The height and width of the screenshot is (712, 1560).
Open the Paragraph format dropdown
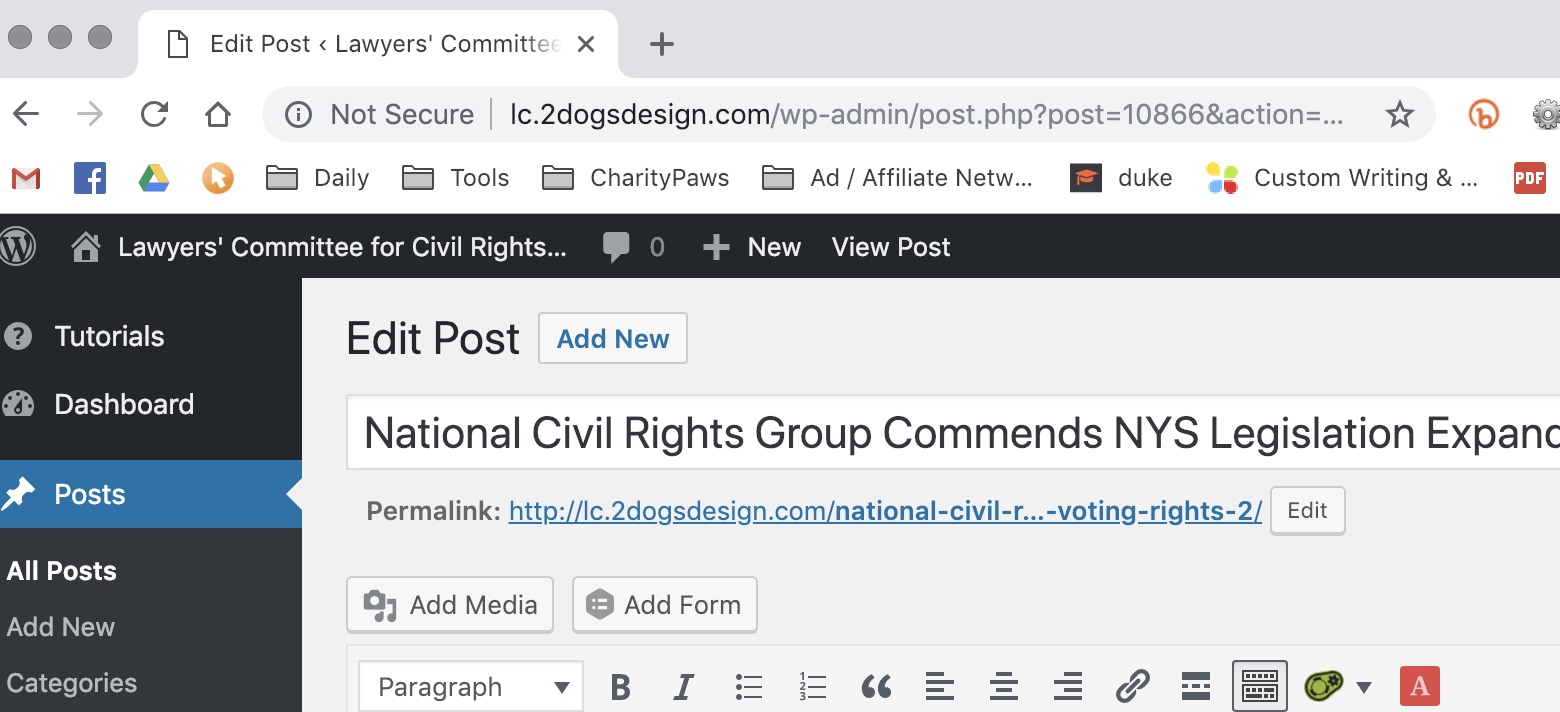(x=470, y=687)
